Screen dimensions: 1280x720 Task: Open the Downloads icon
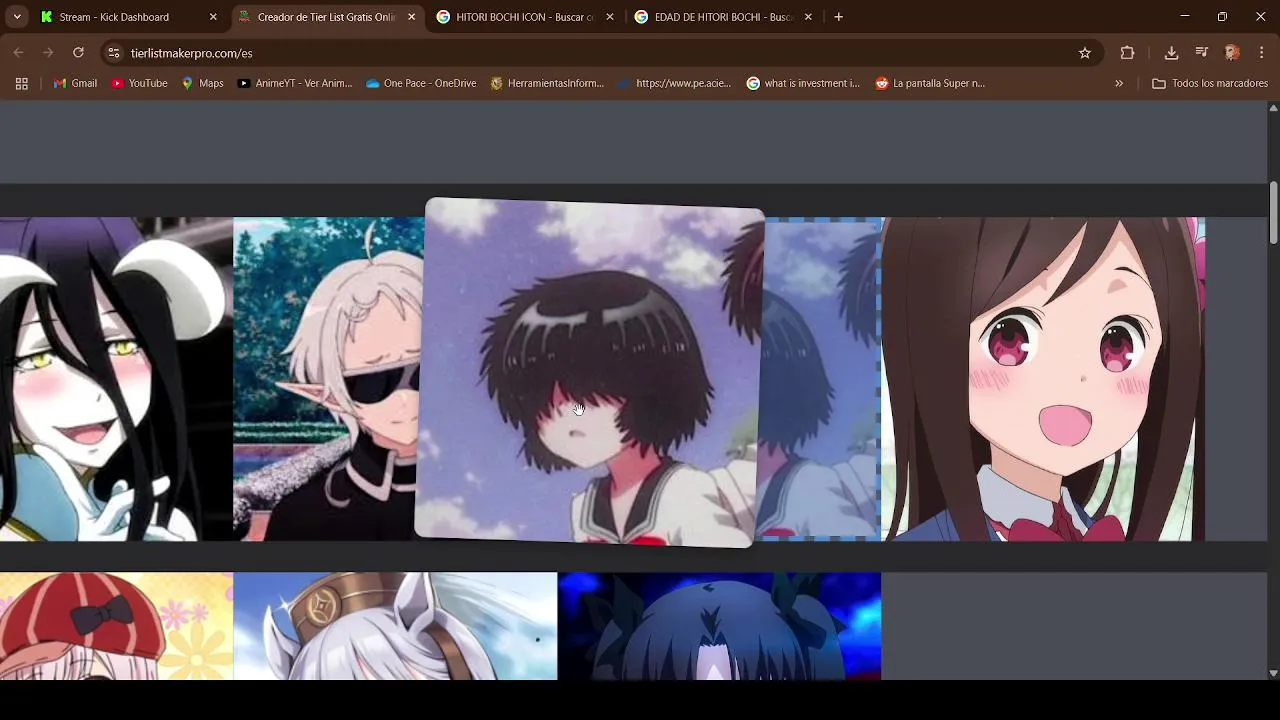pyautogui.click(x=1171, y=53)
